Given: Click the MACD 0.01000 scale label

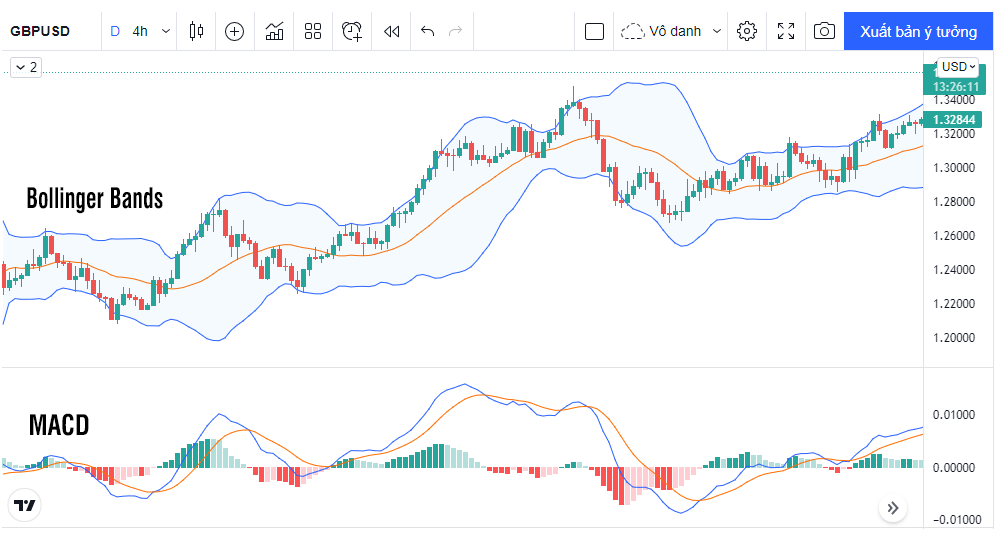Looking at the screenshot, I should (x=953, y=415).
